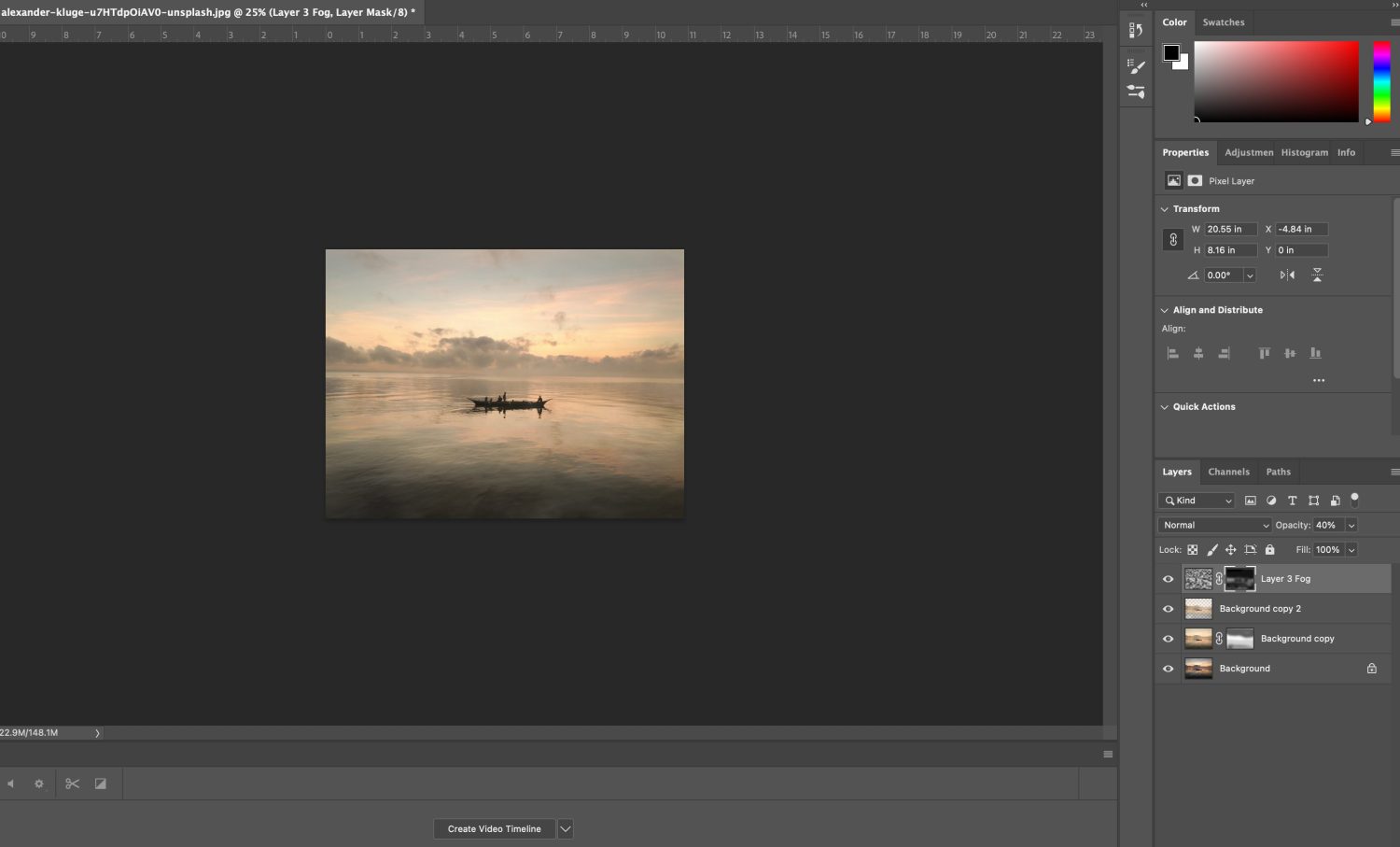Image resolution: width=1400 pixels, height=847 pixels.
Task: Select the Layer 3 Fog mask thumbnail
Action: point(1239,579)
